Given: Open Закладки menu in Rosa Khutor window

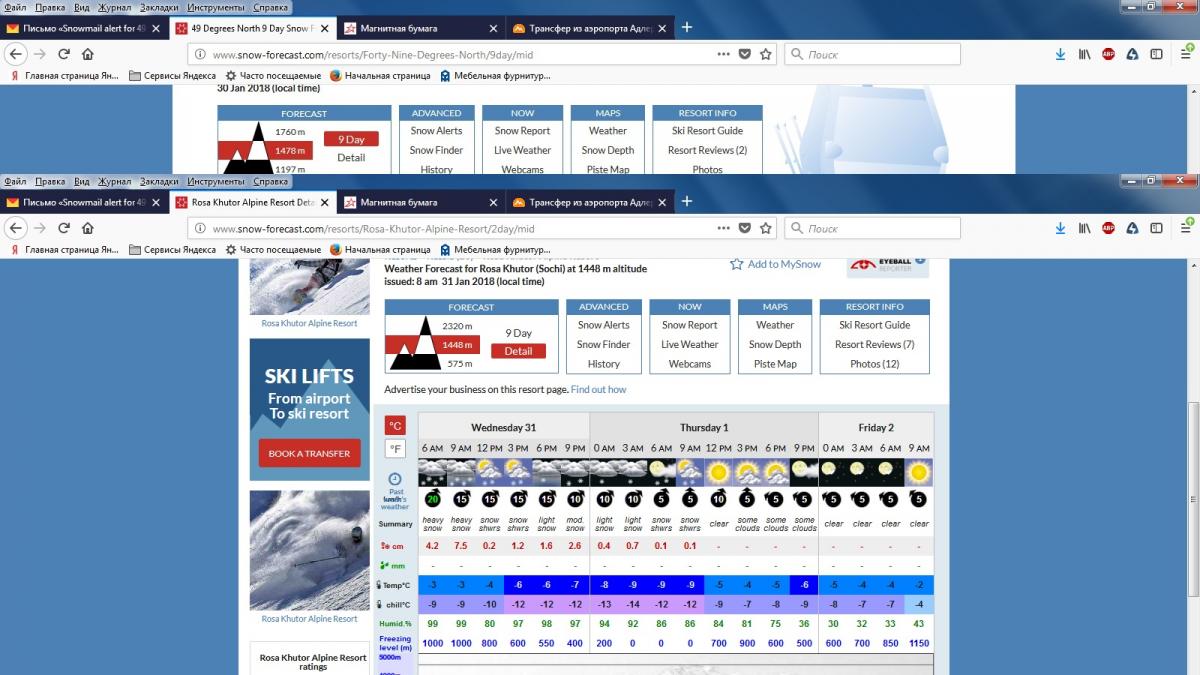Looking at the screenshot, I should coord(159,182).
